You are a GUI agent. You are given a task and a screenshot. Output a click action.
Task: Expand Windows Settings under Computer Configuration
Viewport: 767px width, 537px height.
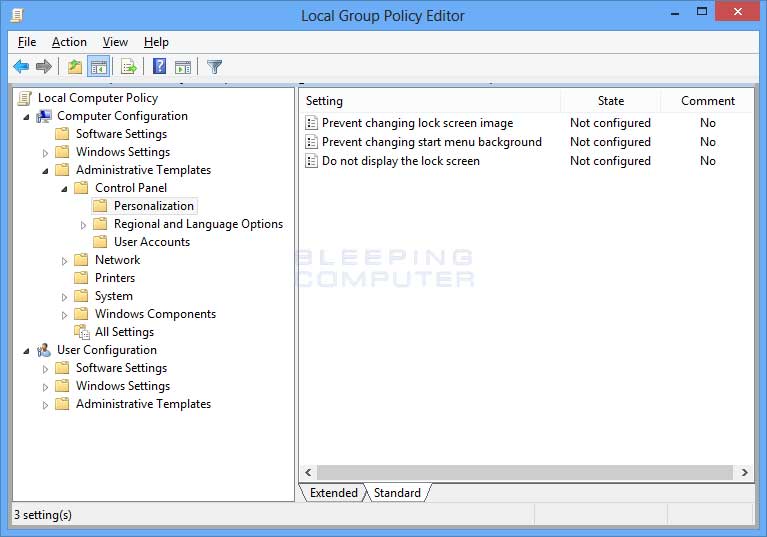[45, 153]
